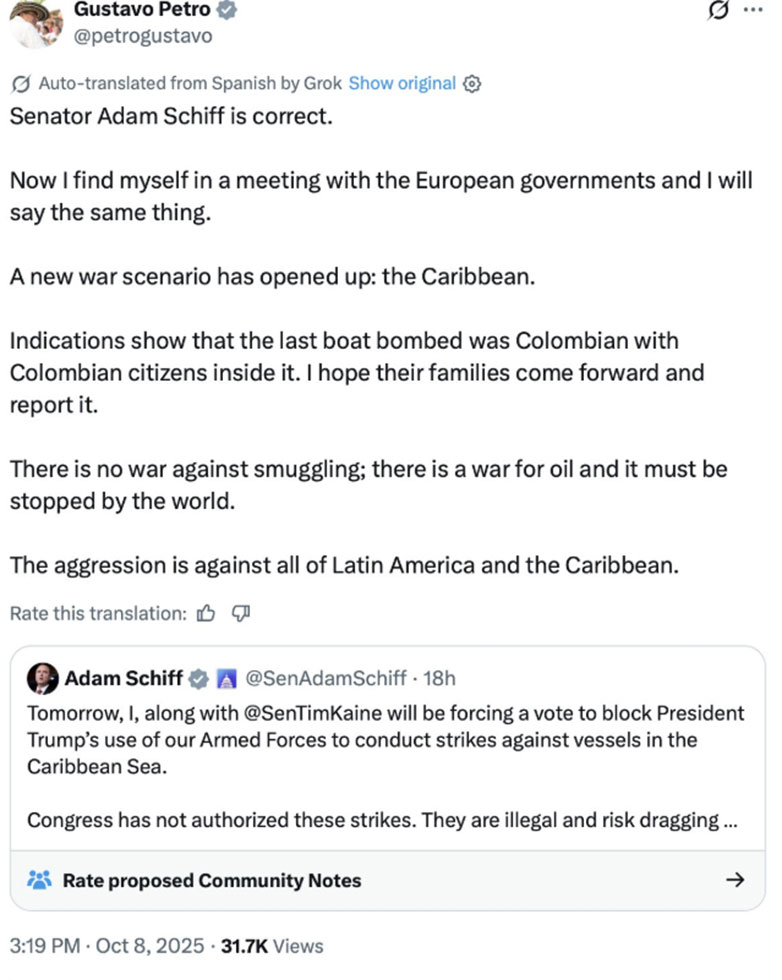Click the Grok auto-translate icon
Image resolution: width=782 pixels, height=980 pixels.
[x=21, y=84]
